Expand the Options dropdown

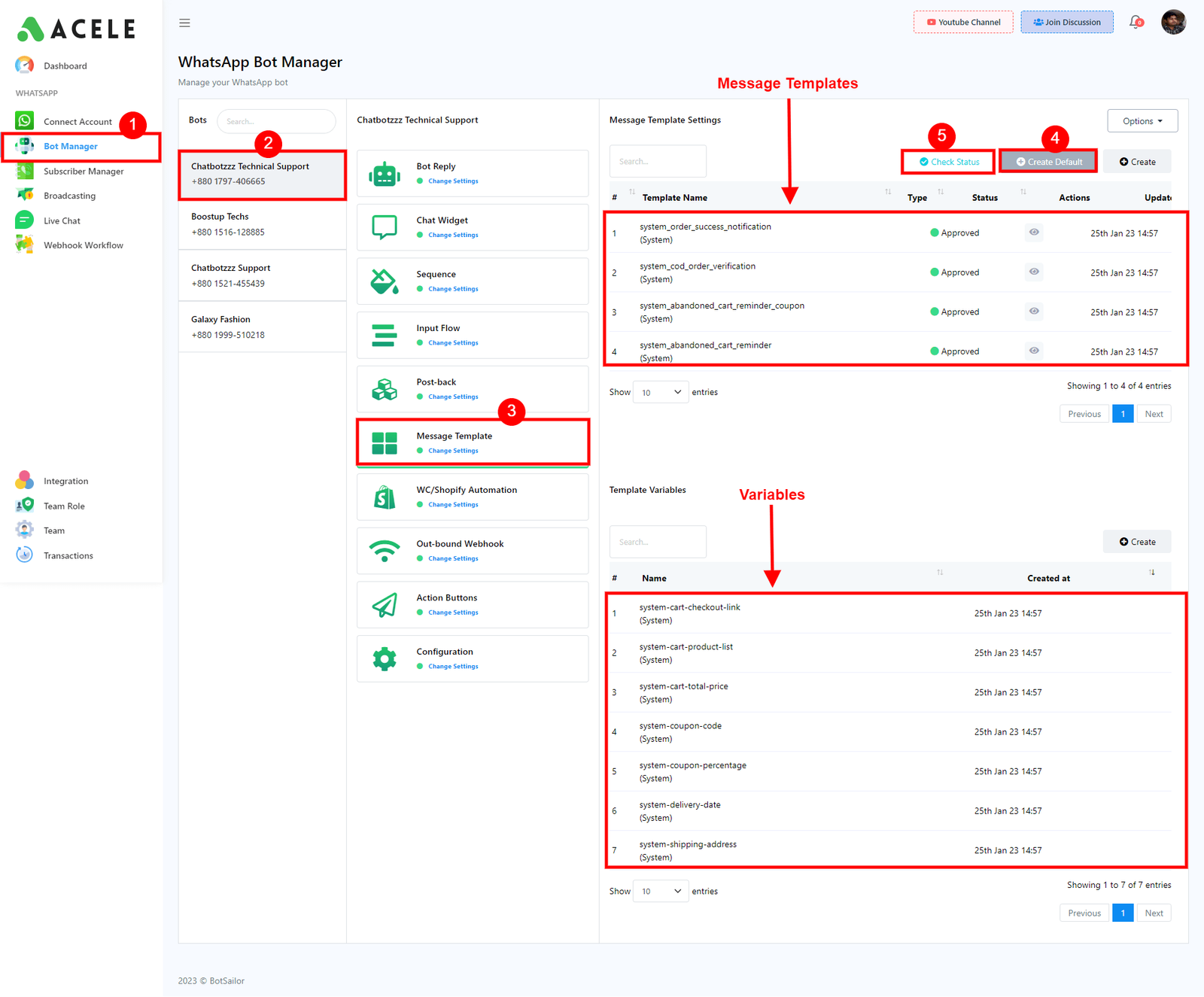click(x=1142, y=121)
